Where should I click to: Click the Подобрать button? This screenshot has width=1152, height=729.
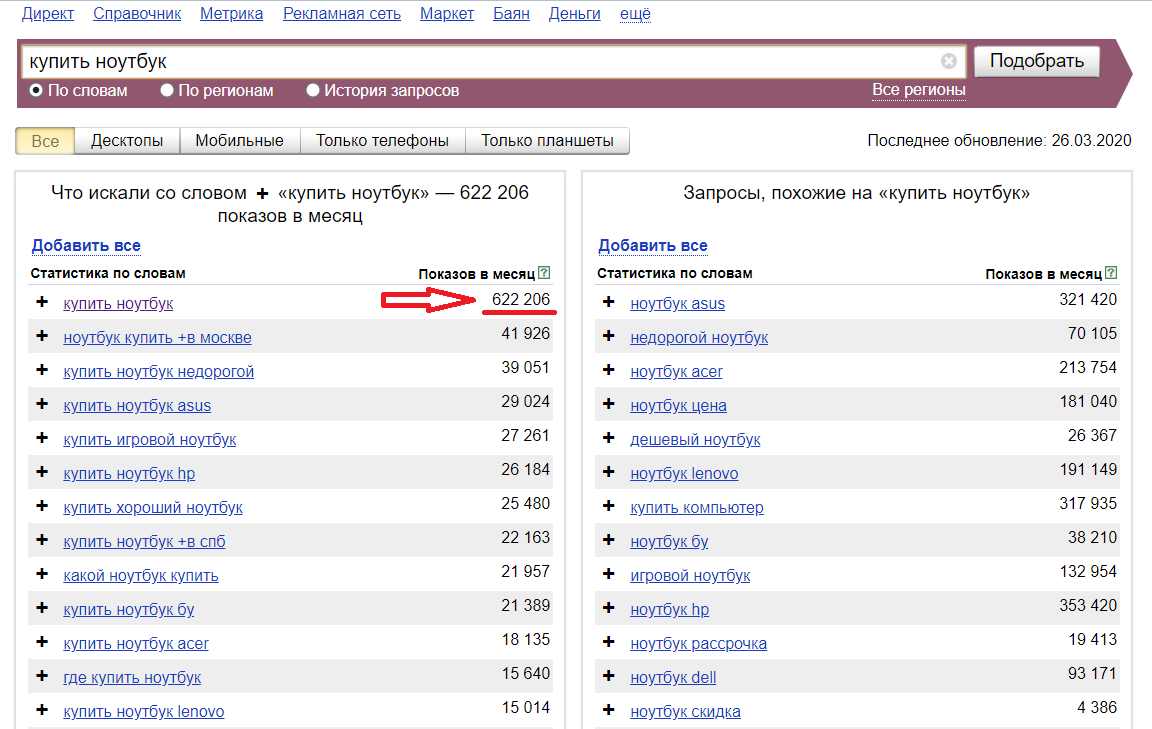(x=1037, y=61)
